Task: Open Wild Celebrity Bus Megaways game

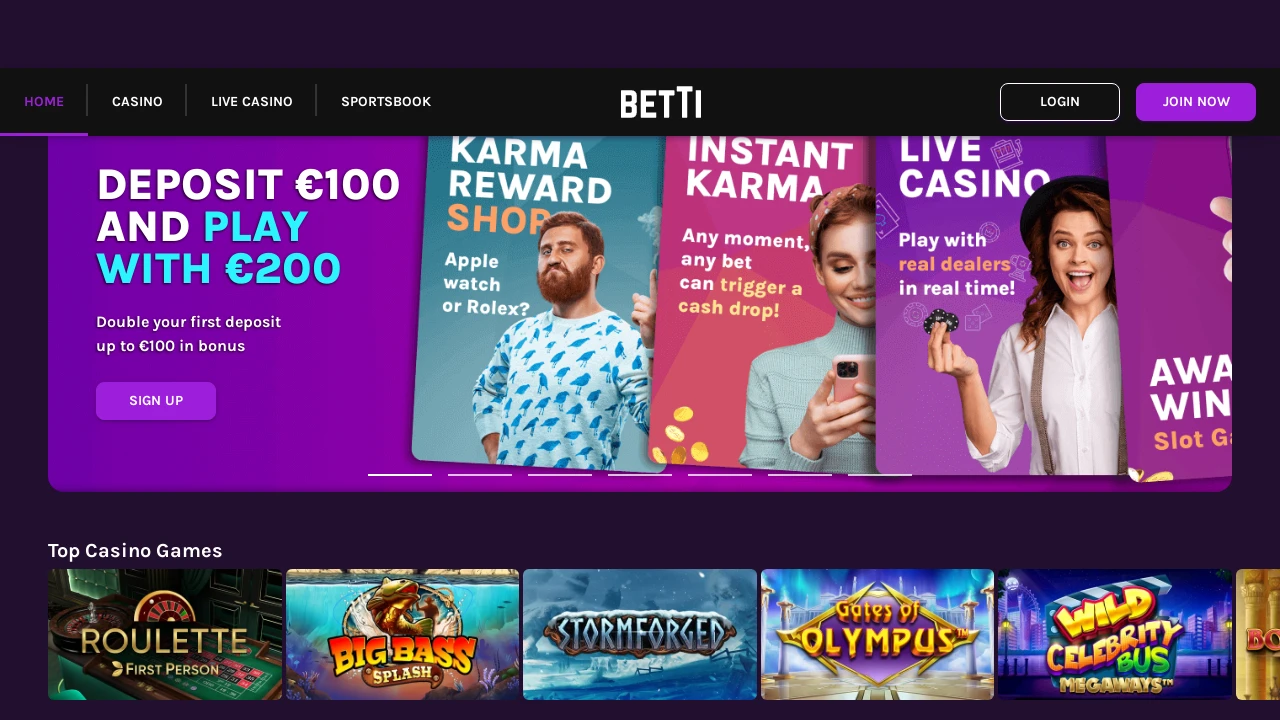Action: pyautogui.click(x=1115, y=634)
